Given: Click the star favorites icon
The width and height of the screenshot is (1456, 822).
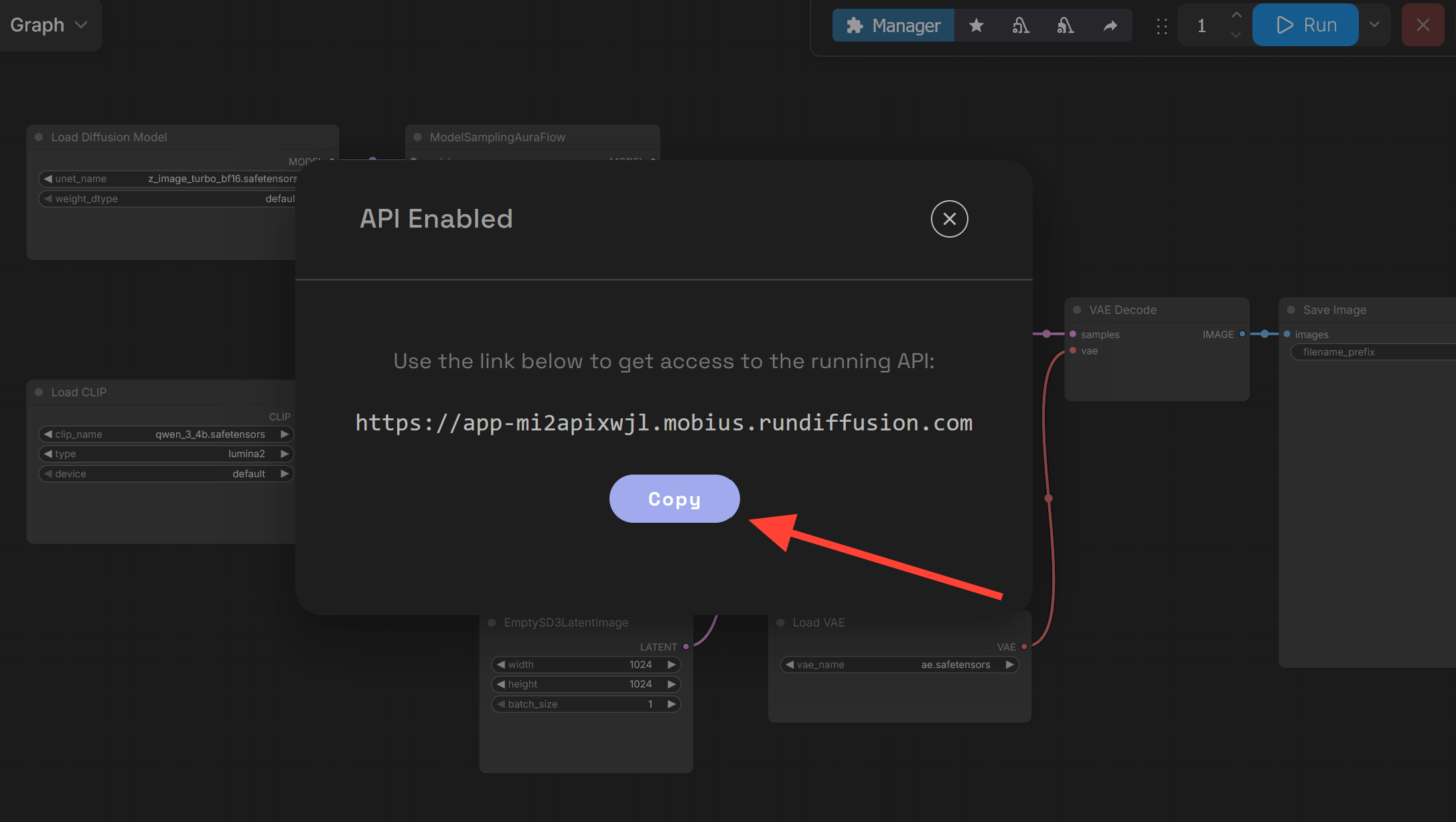Looking at the screenshot, I should pyautogui.click(x=976, y=25).
